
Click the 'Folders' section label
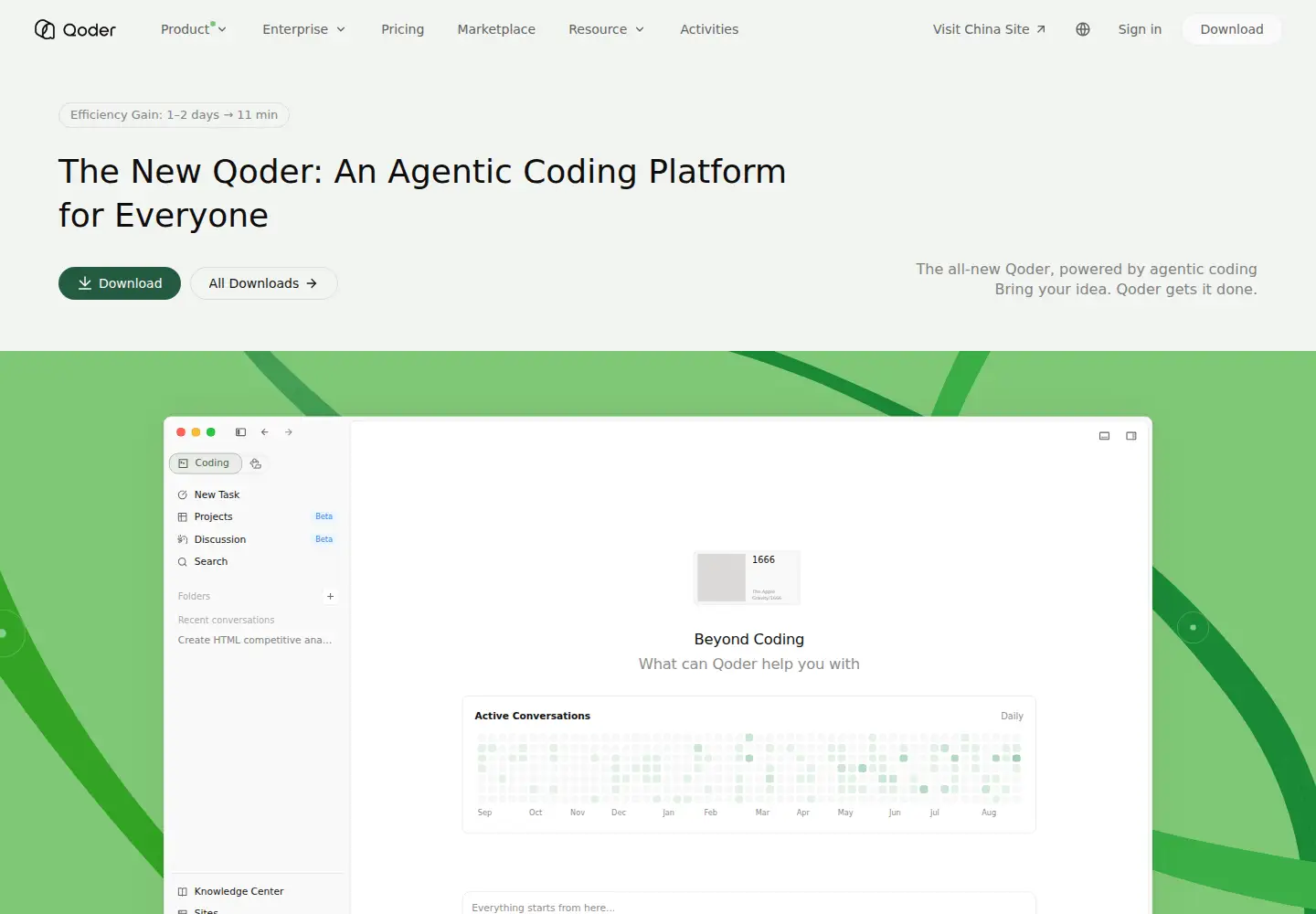(194, 596)
